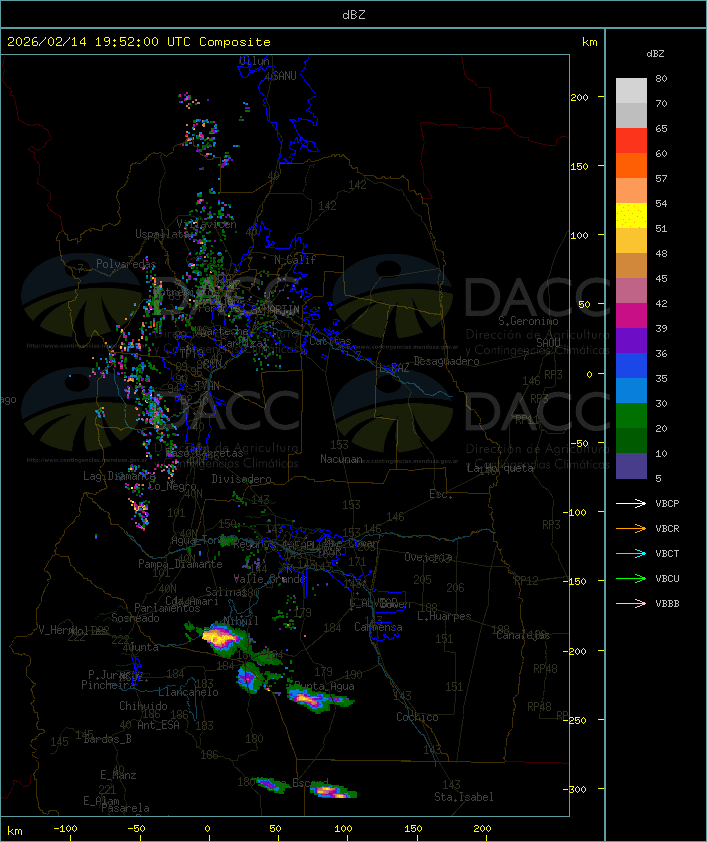Click the Chihuido map label
Viewport: 707px width, 842px height.
[143, 706]
